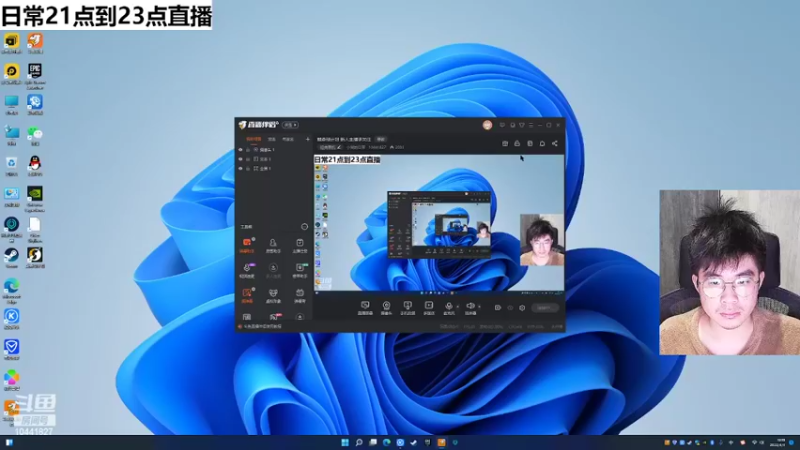Open the Epic Games Launcher desktop icon

coord(35,76)
